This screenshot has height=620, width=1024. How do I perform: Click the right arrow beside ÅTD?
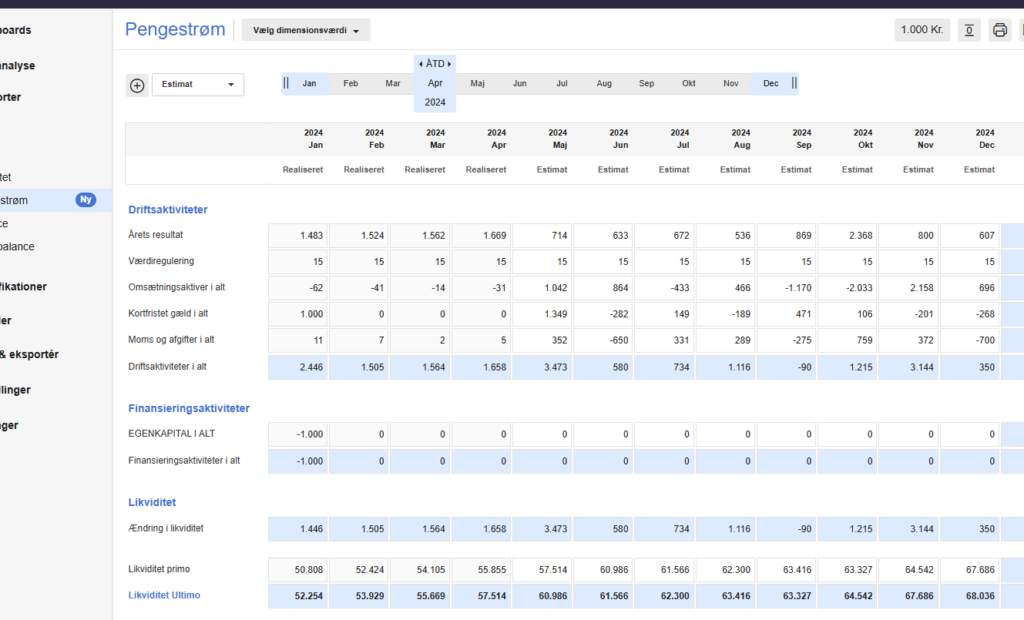[x=449, y=64]
